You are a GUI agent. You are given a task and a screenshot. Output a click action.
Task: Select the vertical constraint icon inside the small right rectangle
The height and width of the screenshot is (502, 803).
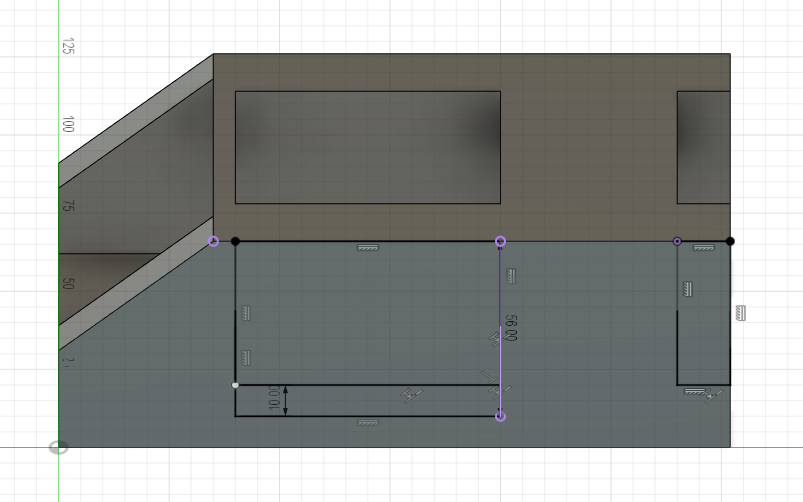[x=688, y=289]
